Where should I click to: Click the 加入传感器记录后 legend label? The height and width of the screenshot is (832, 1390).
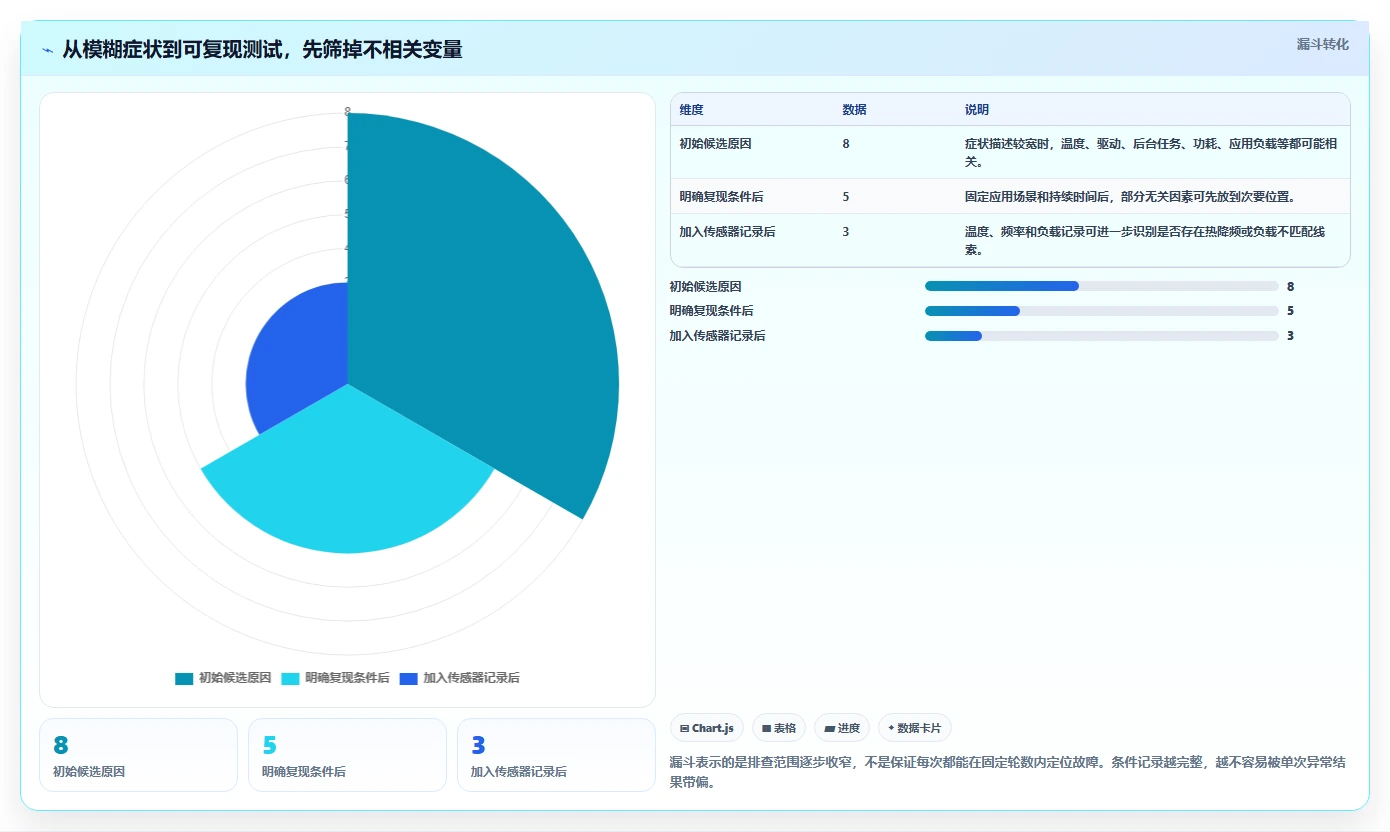point(471,678)
